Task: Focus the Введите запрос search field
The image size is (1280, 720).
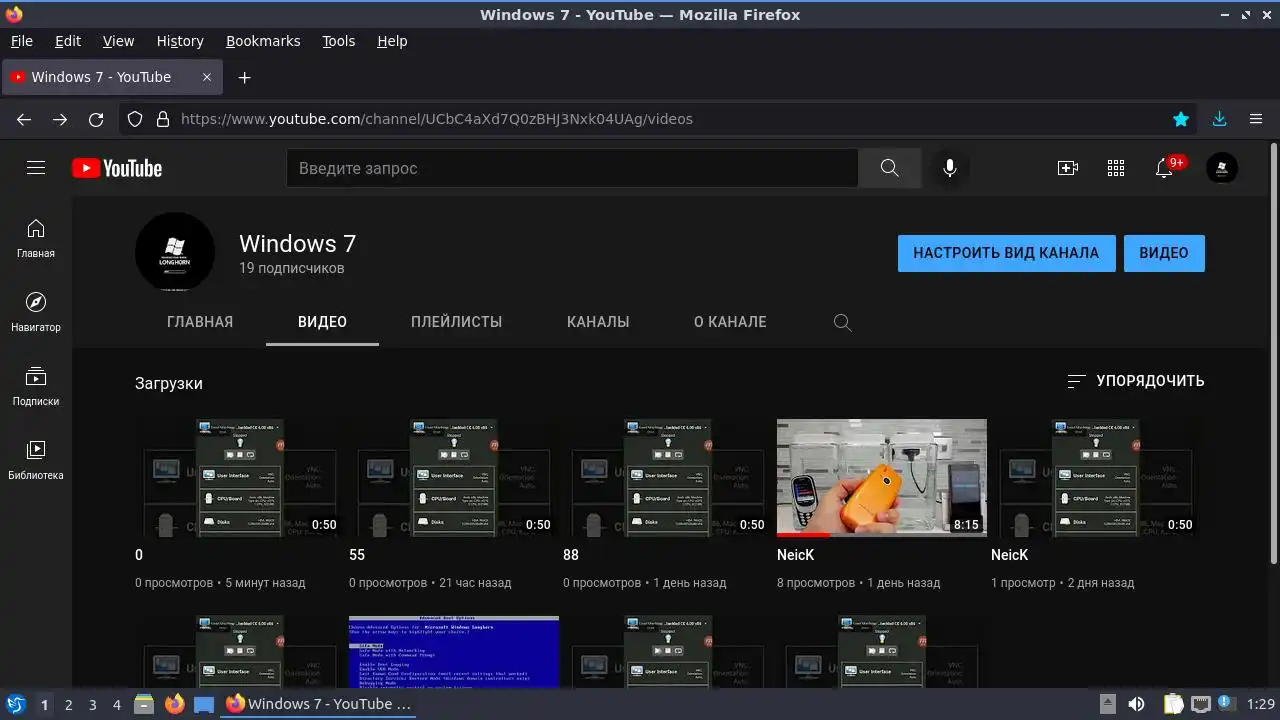Action: [x=572, y=168]
